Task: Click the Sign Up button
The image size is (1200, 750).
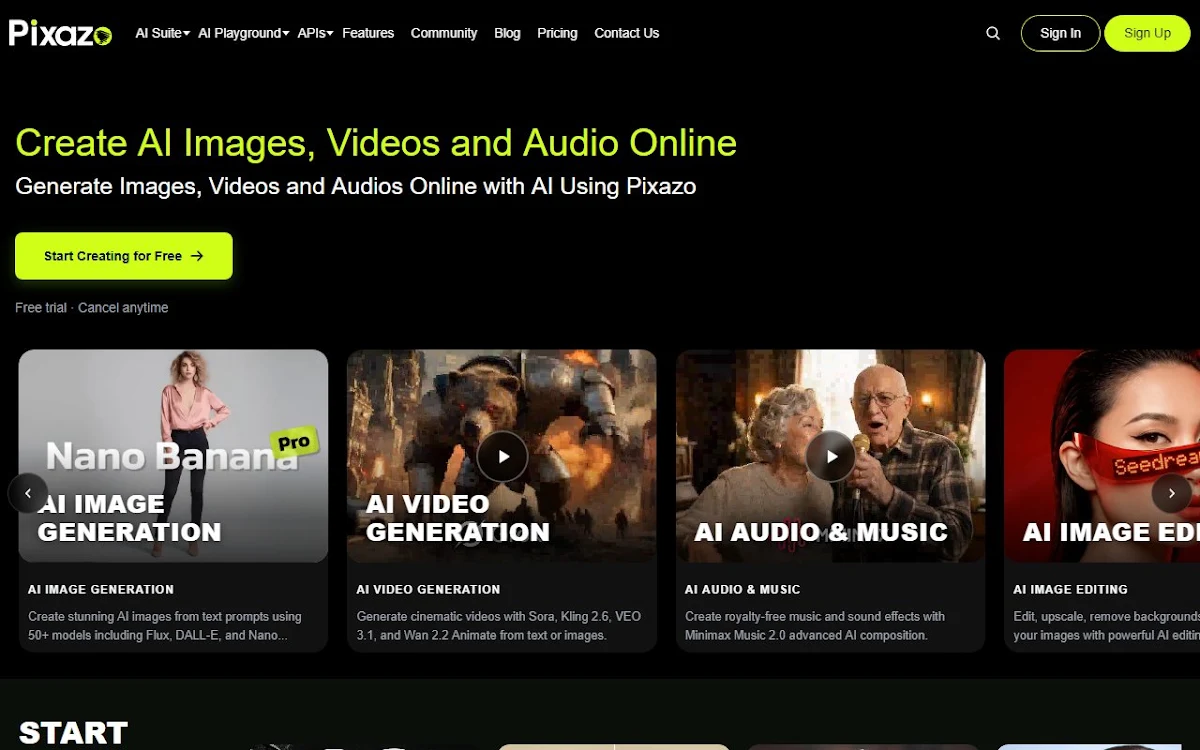Action: (1147, 33)
